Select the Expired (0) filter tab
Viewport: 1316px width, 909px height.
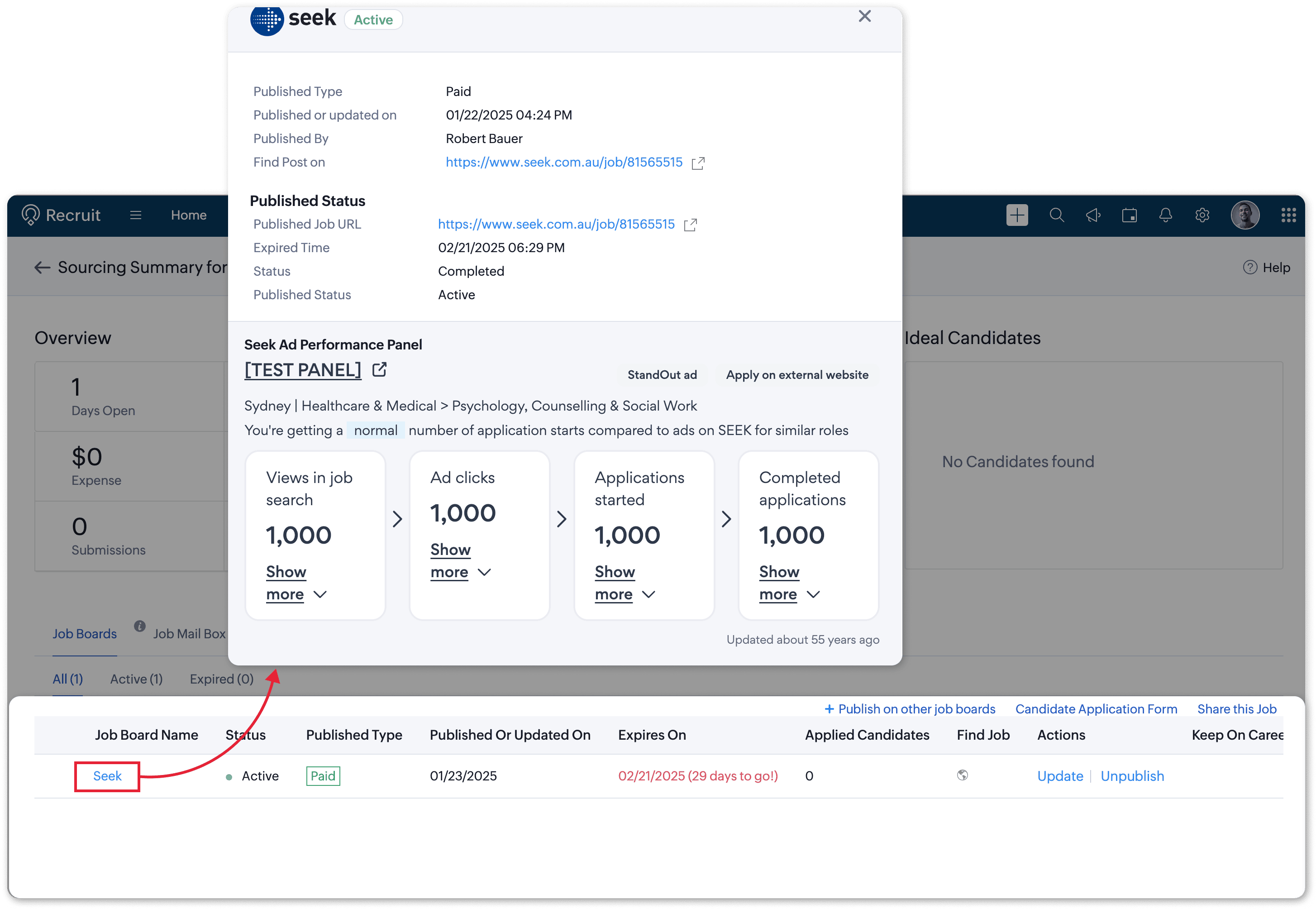(x=221, y=679)
